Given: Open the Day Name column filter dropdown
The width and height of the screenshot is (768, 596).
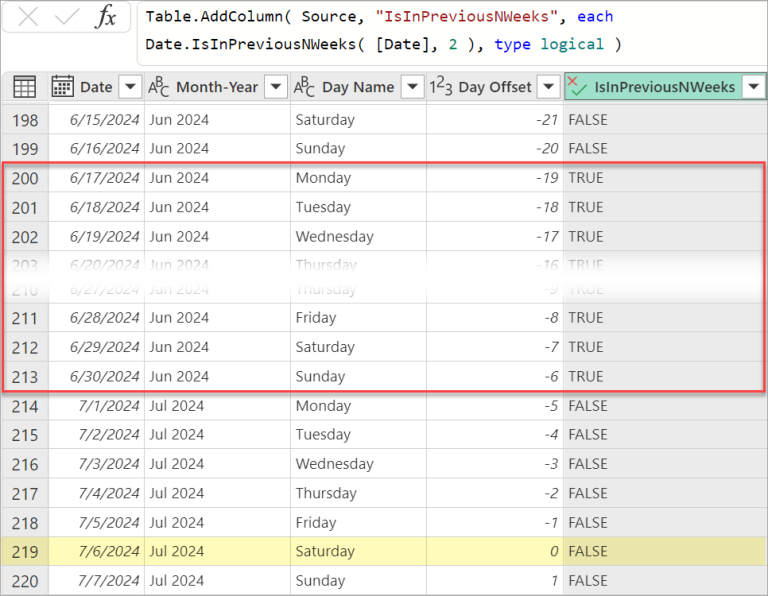Looking at the screenshot, I should [412, 87].
